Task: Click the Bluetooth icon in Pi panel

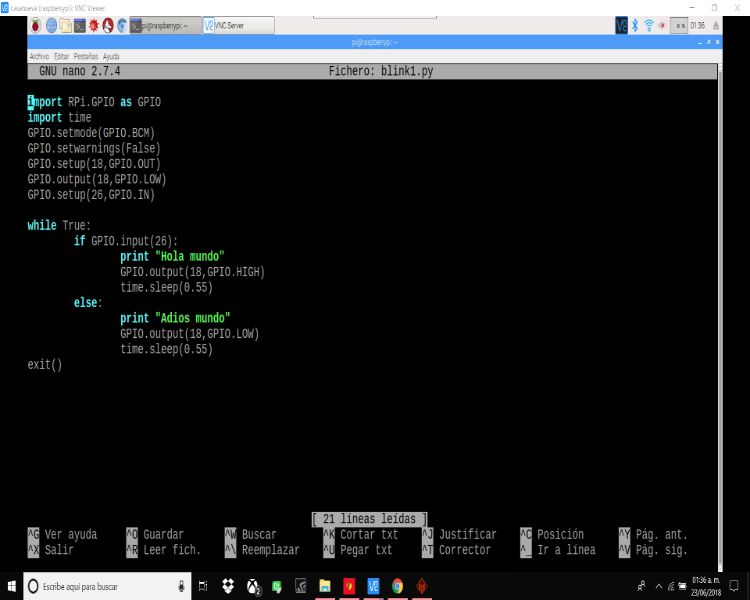Action: 635,26
